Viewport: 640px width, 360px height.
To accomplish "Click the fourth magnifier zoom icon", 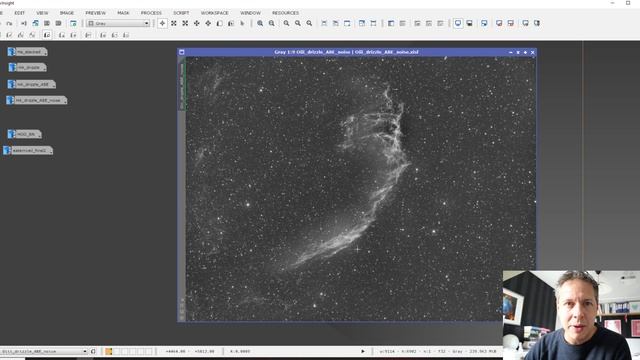I will (298, 24).
